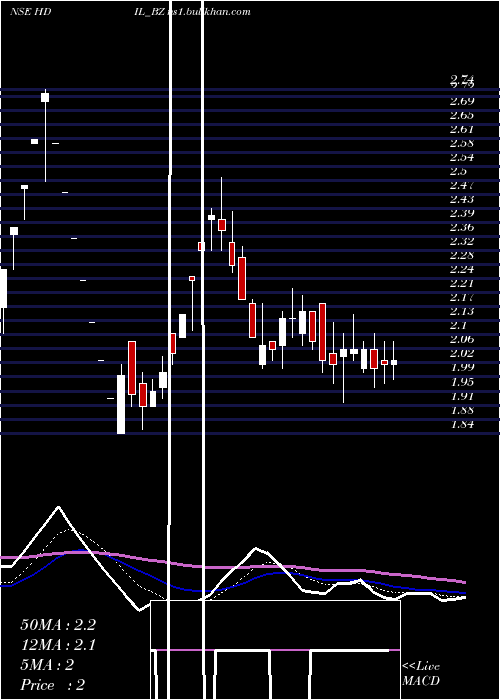Click the MACD label

click(x=421, y=681)
